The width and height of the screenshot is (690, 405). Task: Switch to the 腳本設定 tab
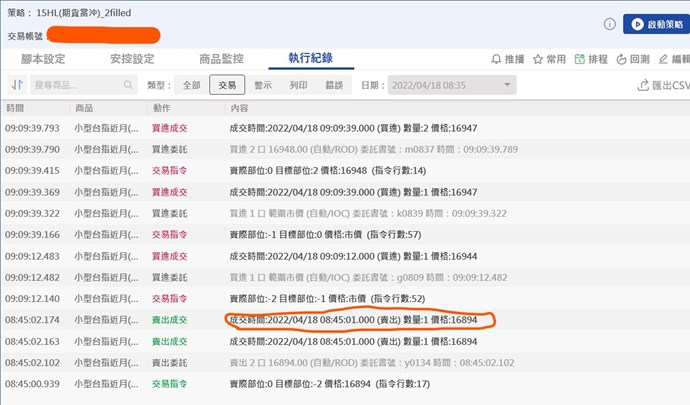[43, 59]
